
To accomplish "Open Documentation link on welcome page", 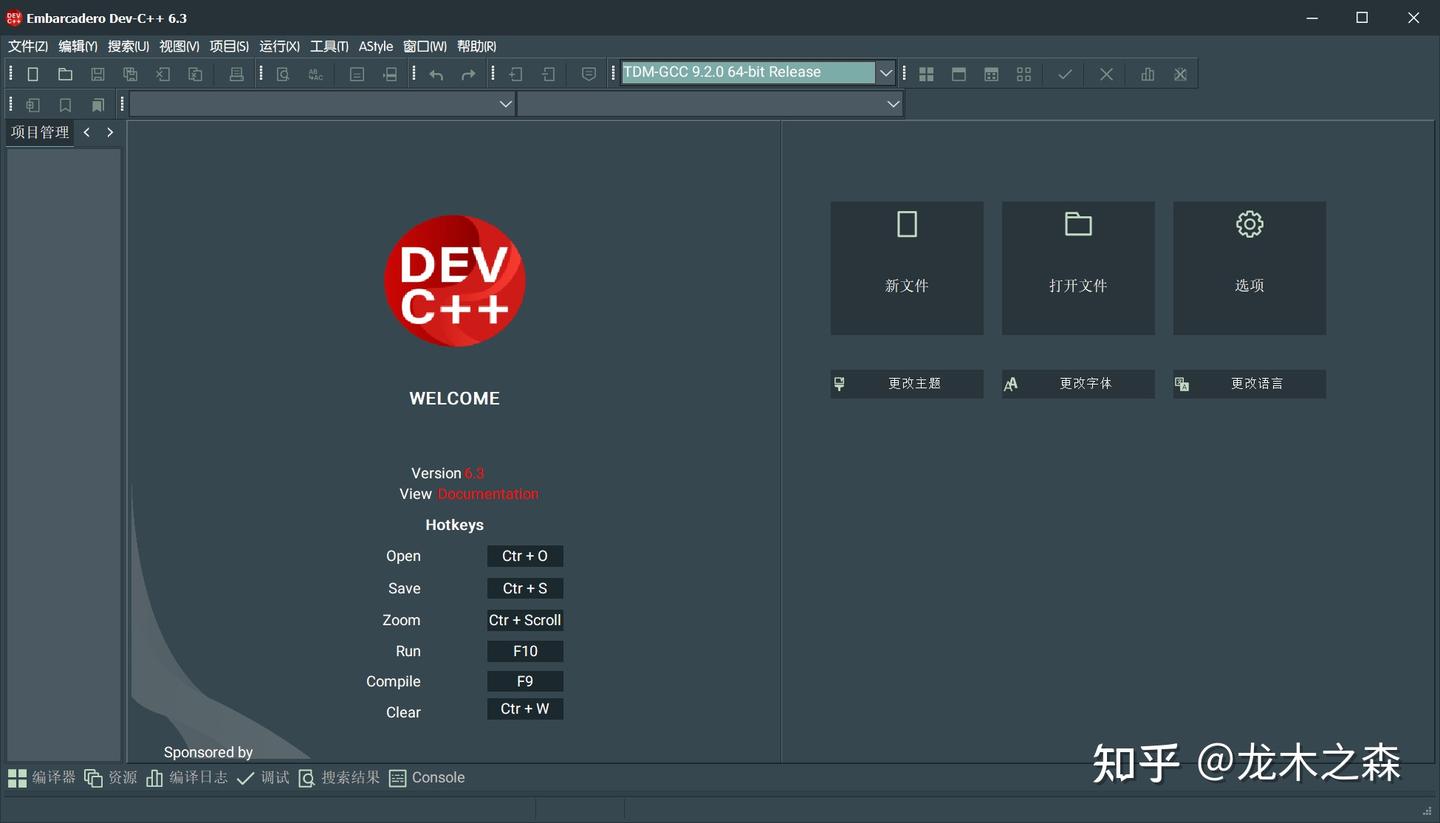I will pyautogui.click(x=488, y=493).
